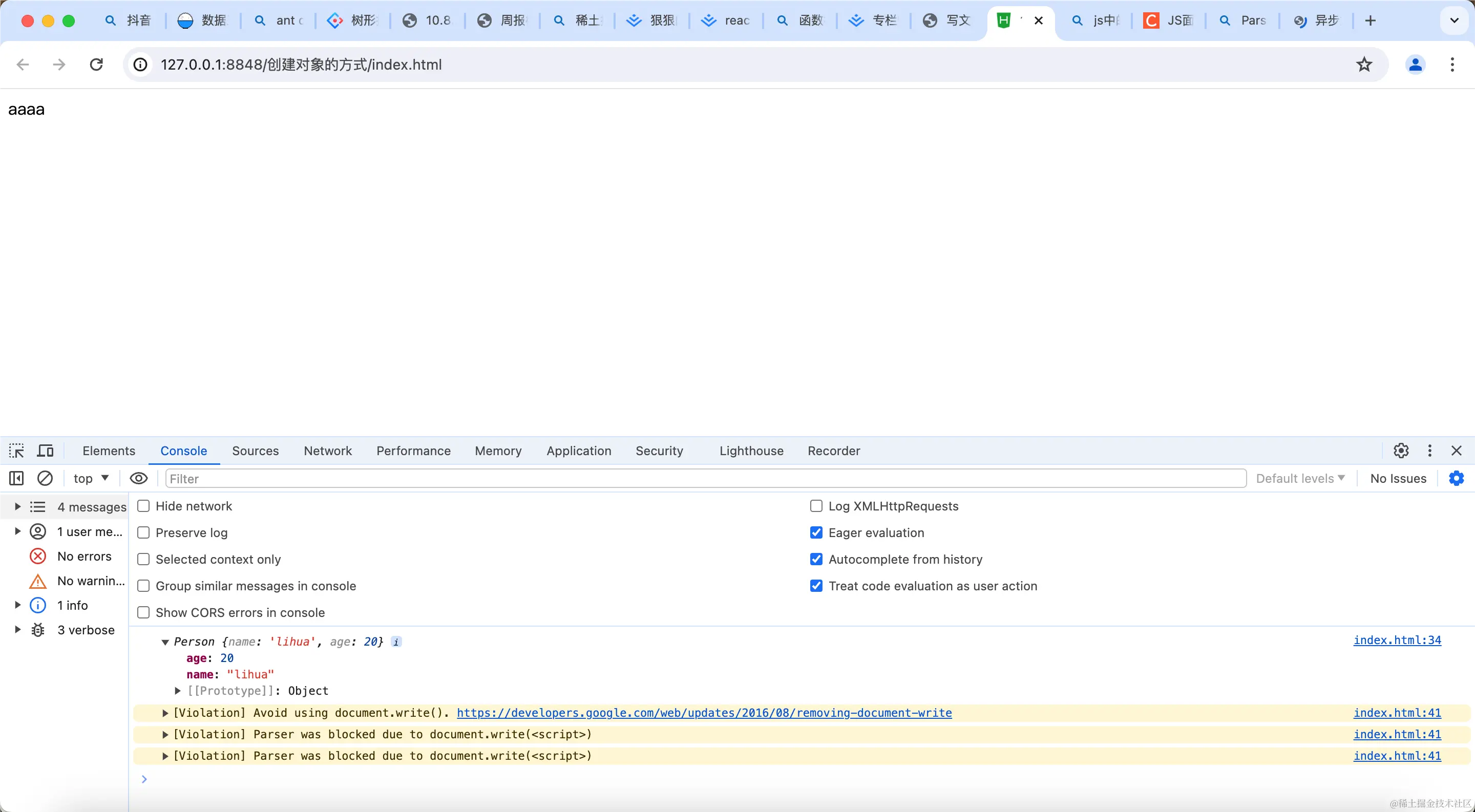Click the blue console settings gear

click(x=1456, y=478)
